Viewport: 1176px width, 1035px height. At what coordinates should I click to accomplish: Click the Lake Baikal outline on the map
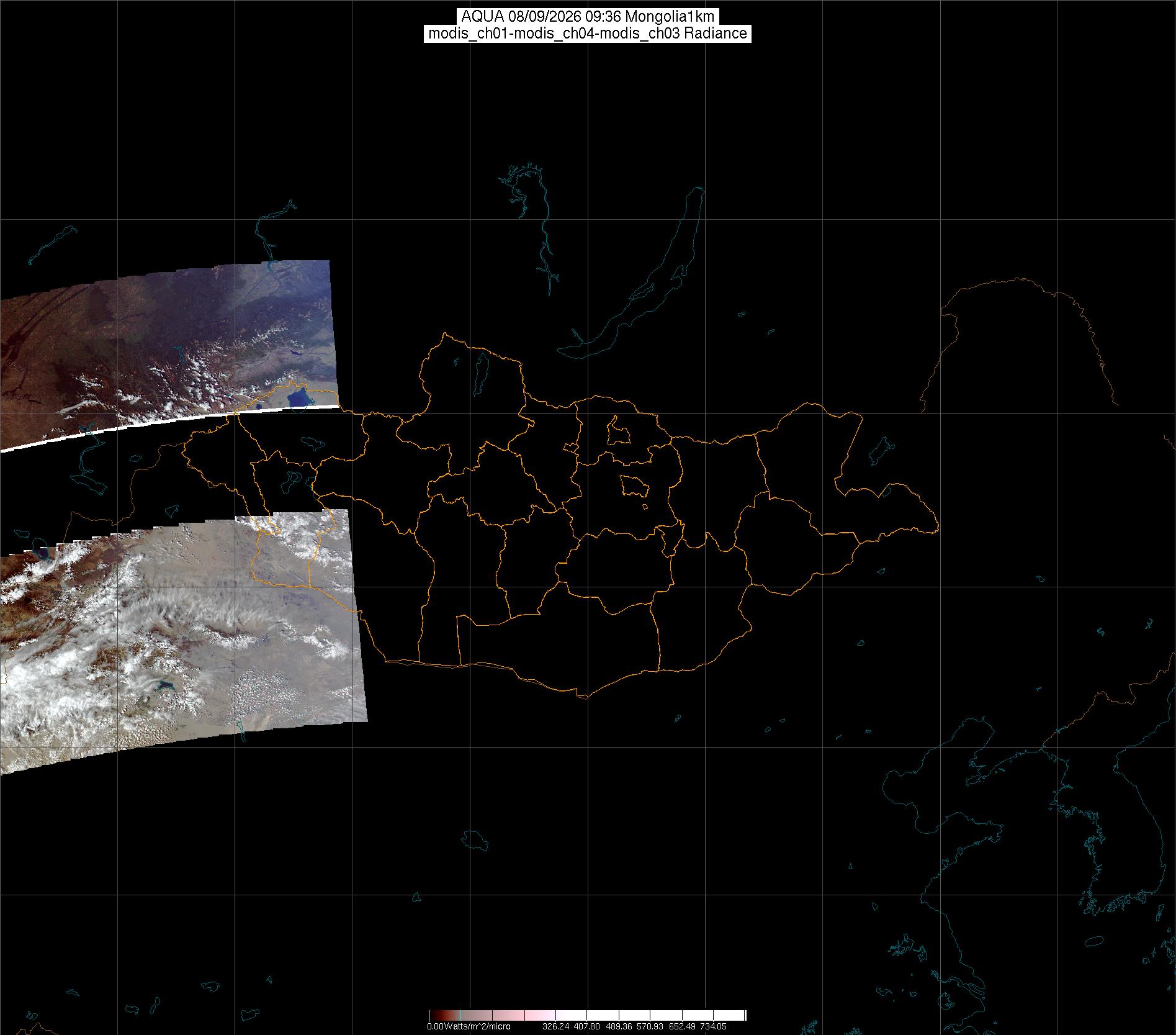click(633, 273)
